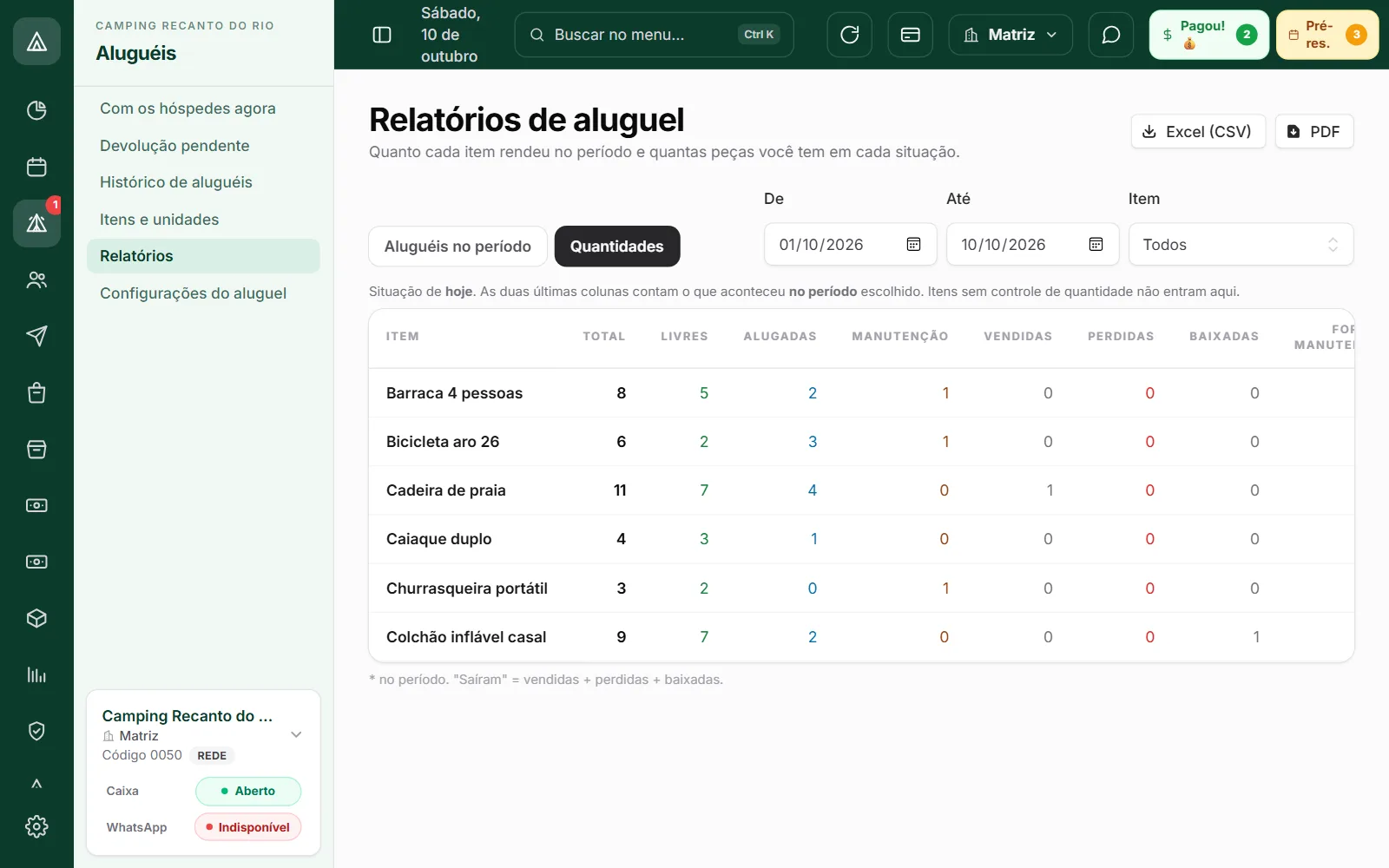Open the Item Todos dropdown
The image size is (1389, 868).
pos(1241,245)
